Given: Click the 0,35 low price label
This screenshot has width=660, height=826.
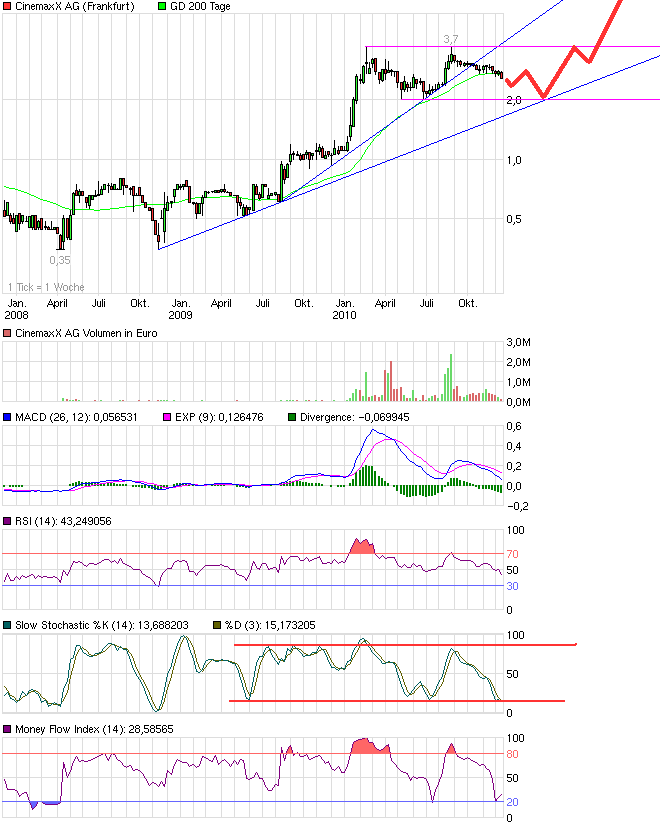Looking at the screenshot, I should (x=59, y=260).
